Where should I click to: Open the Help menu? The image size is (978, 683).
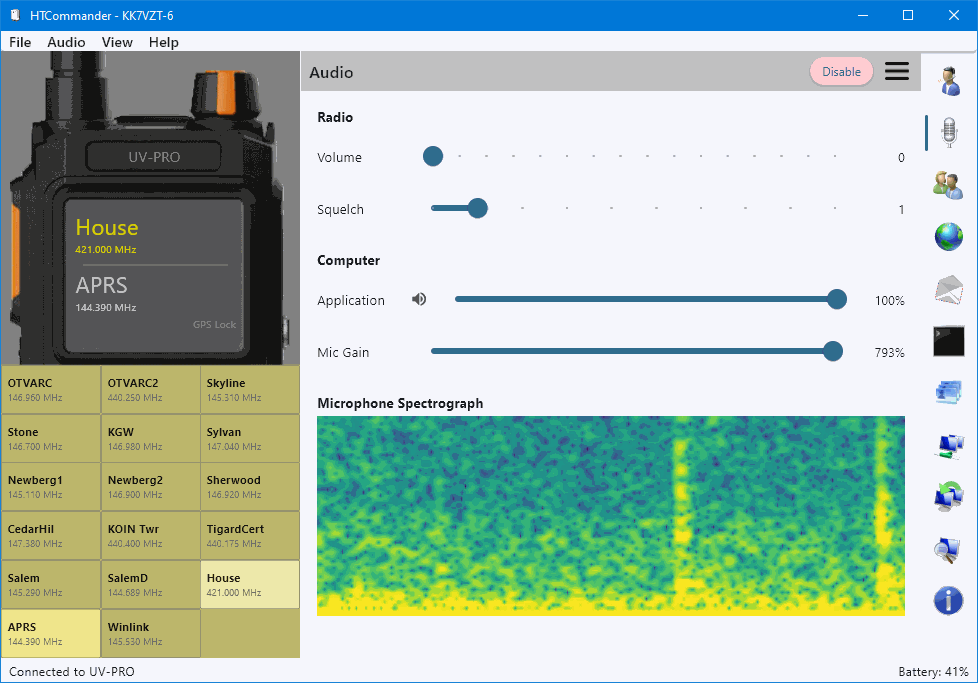coord(163,42)
